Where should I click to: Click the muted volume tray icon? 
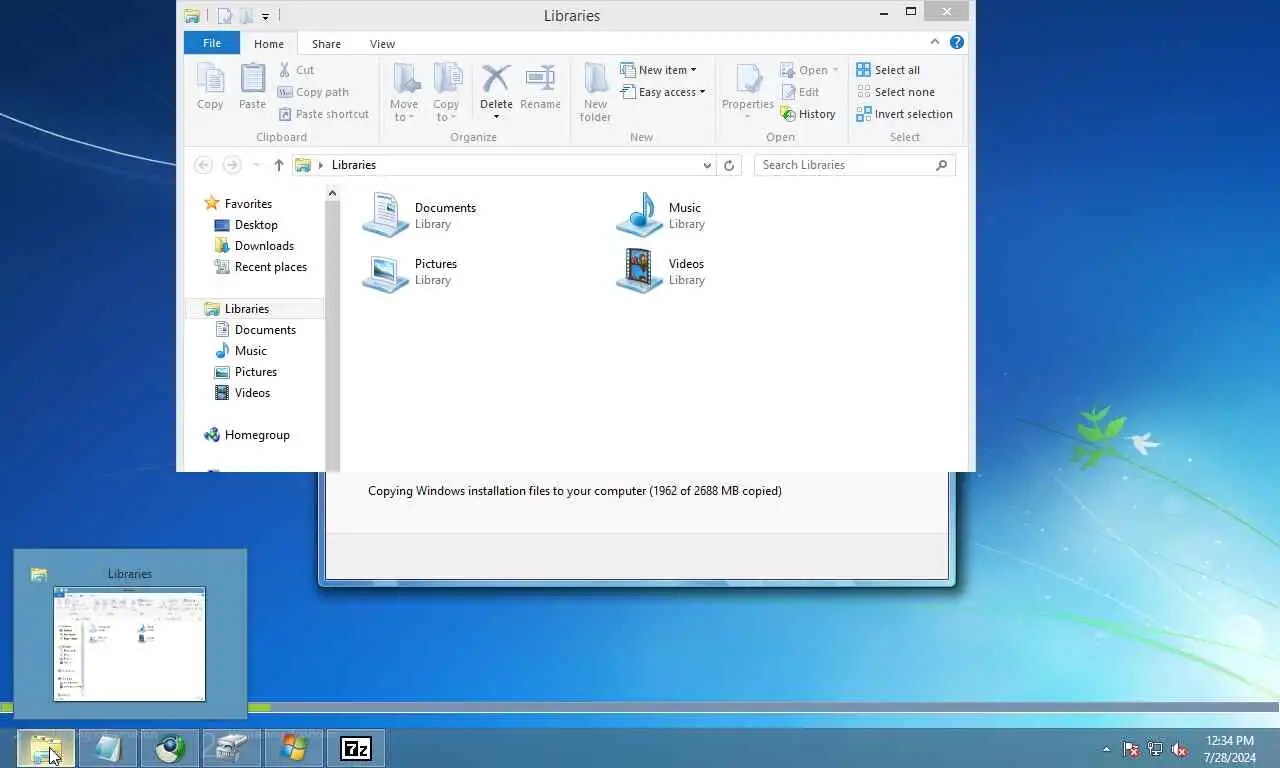1179,749
